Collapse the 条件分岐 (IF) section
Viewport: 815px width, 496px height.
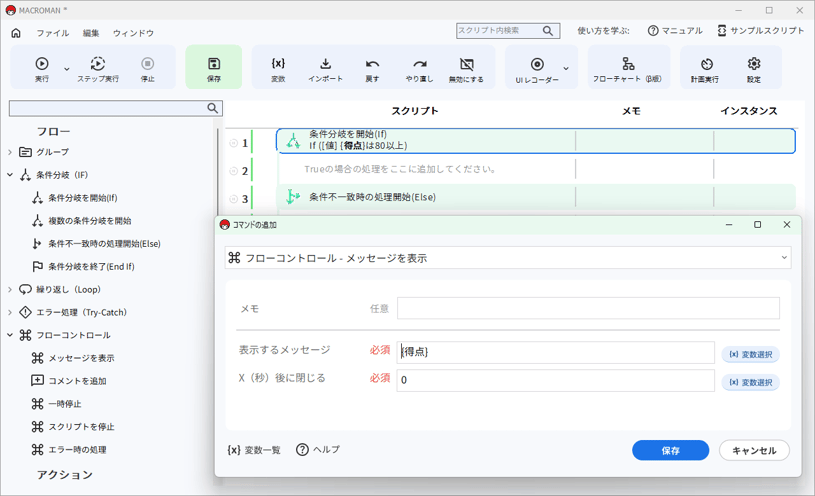[x=10, y=175]
